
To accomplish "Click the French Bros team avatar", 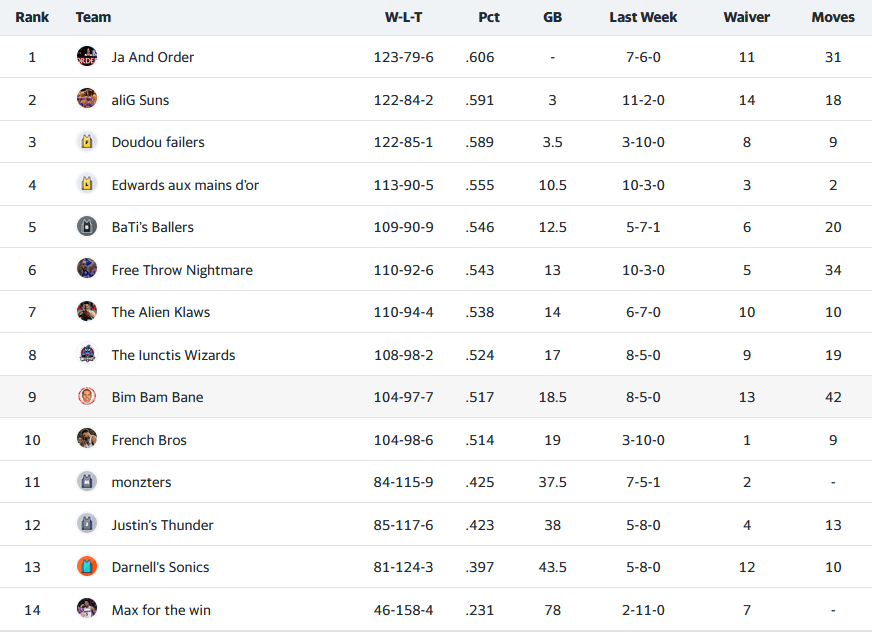I will 87,439.
